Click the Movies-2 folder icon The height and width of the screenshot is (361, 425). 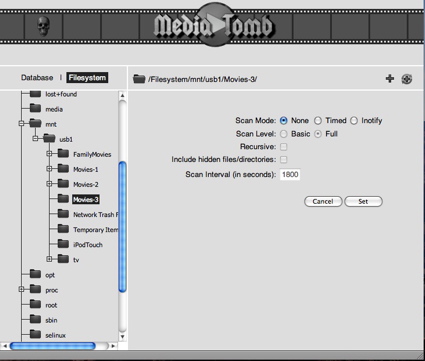pos(63,183)
